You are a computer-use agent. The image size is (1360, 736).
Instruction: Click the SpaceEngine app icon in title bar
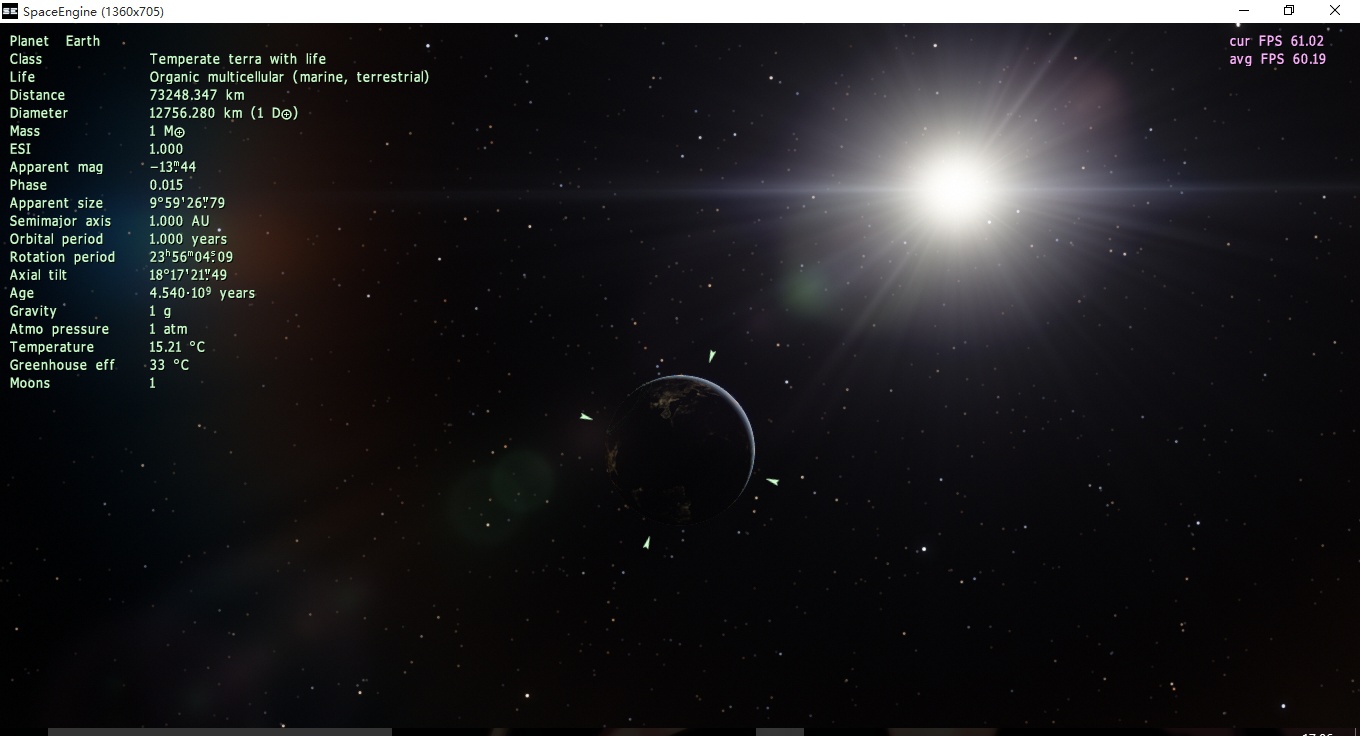(10, 11)
